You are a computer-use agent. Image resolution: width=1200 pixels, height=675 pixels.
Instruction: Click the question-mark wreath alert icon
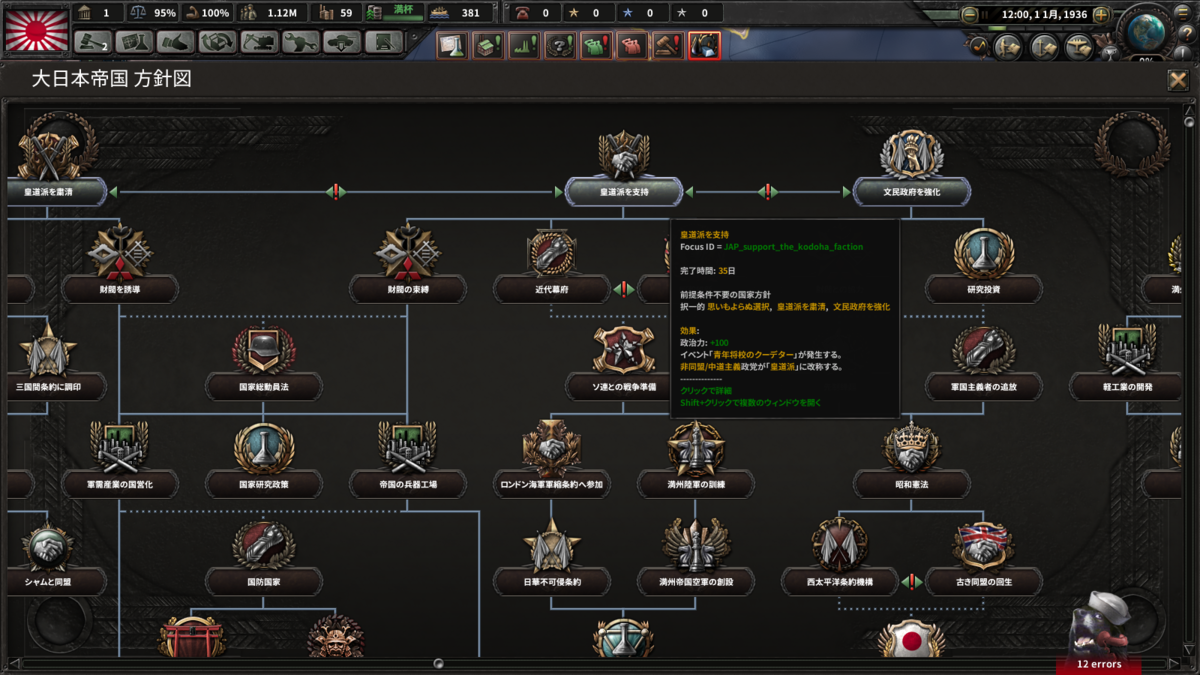pyautogui.click(x=560, y=45)
